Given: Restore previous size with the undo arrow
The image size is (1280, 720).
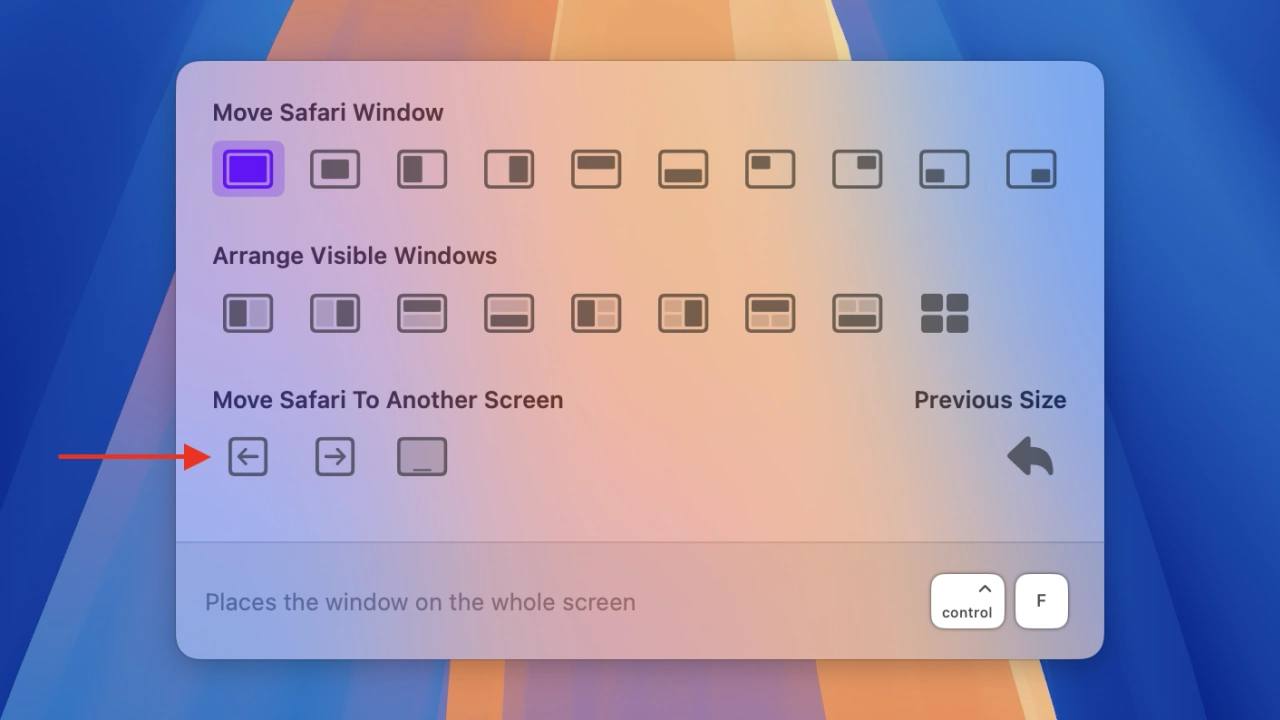Looking at the screenshot, I should [1031, 458].
